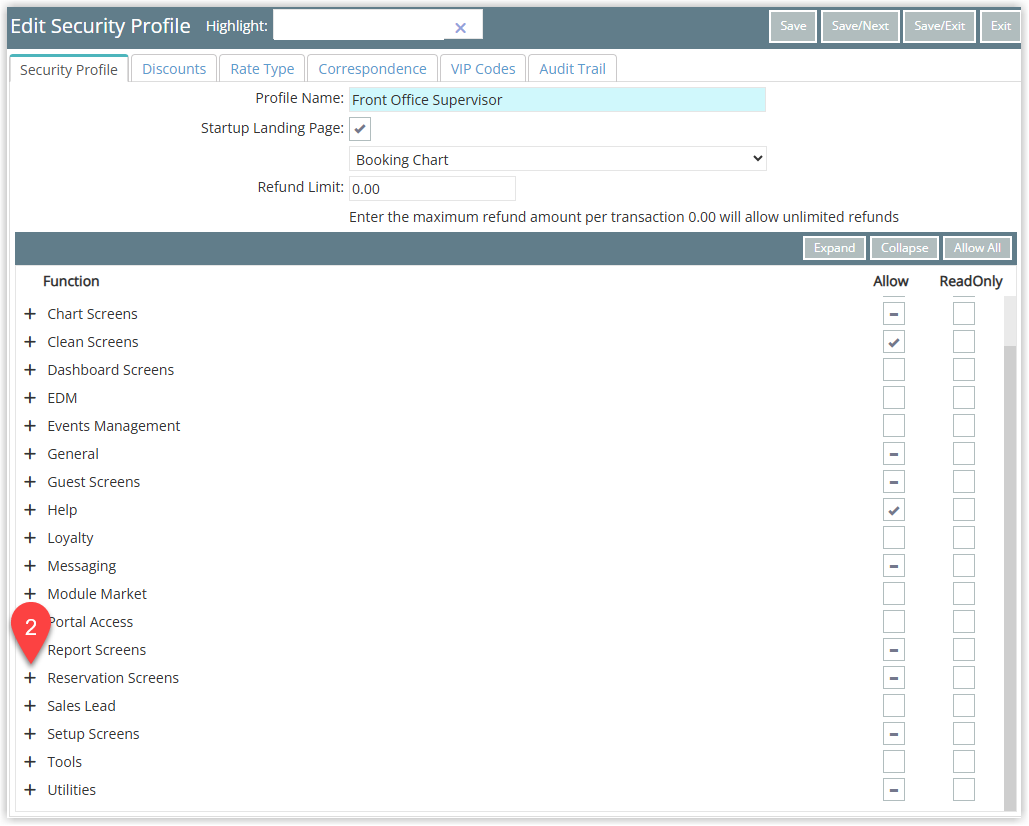
Task: Select the Events Management label
Action: tap(114, 426)
